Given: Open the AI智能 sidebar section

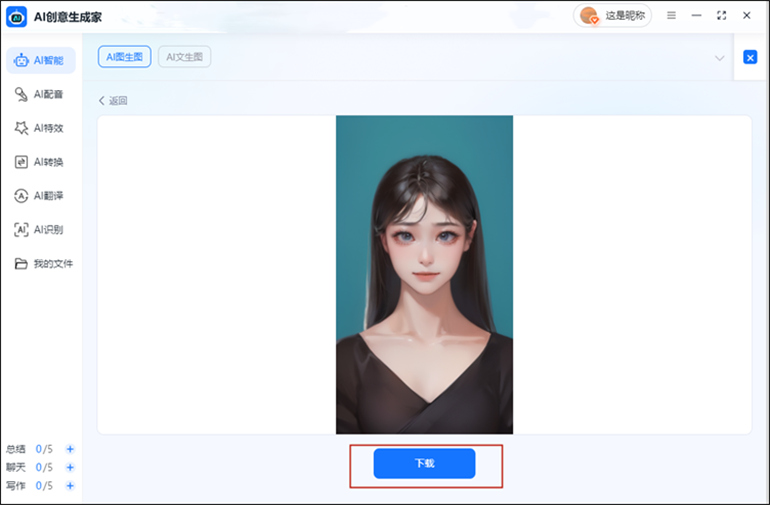Looking at the screenshot, I should (41, 60).
